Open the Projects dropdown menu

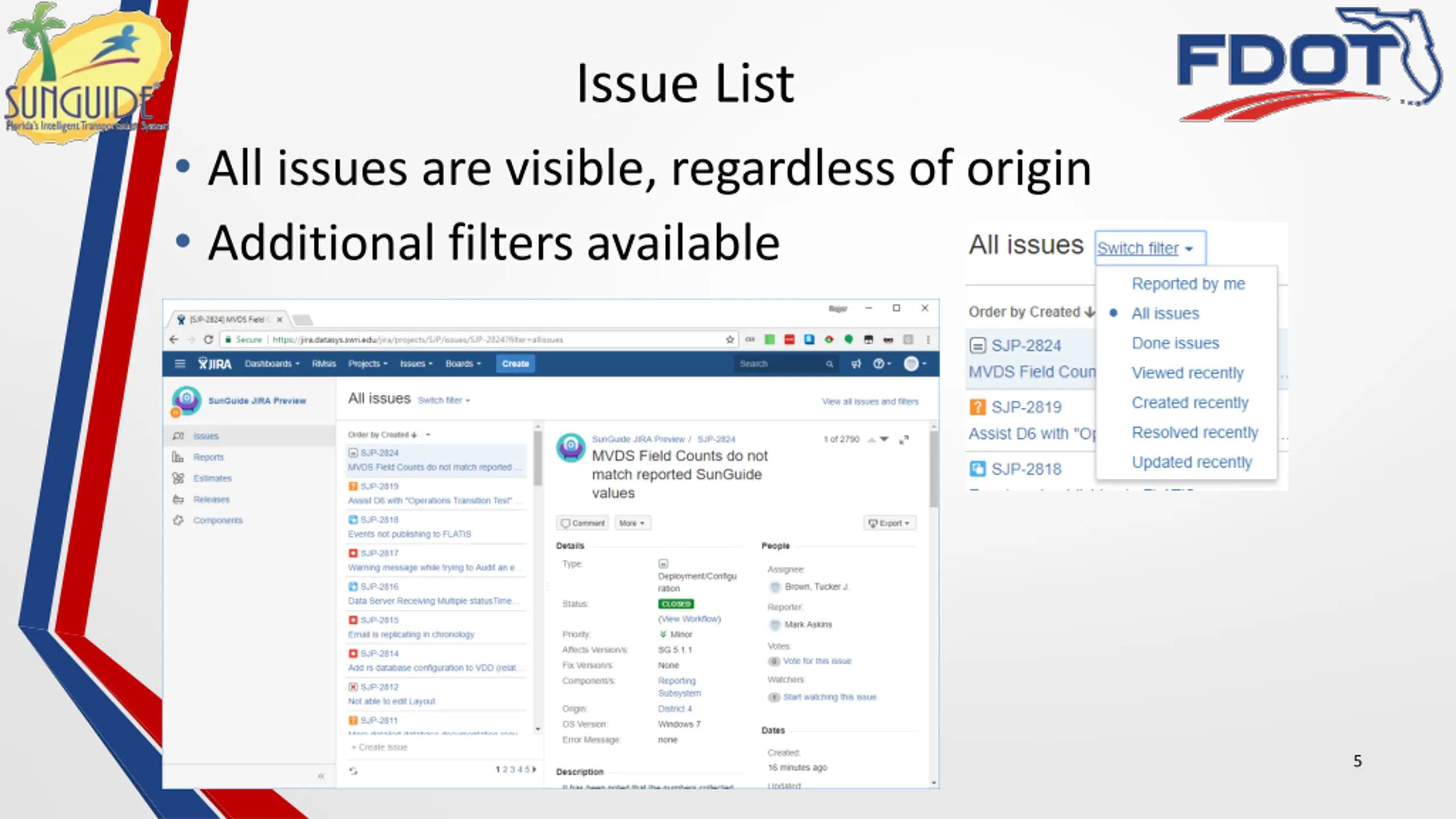pos(367,363)
